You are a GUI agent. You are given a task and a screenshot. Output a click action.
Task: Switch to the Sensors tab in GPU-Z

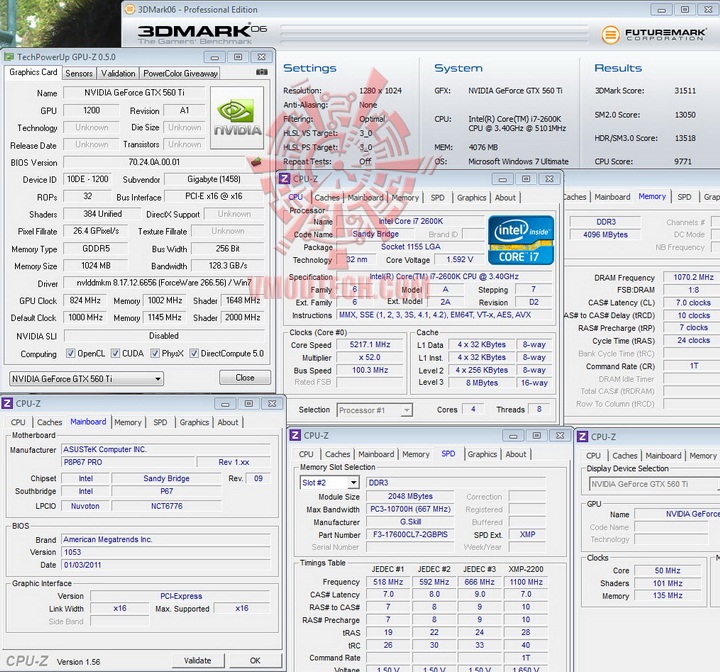point(79,73)
